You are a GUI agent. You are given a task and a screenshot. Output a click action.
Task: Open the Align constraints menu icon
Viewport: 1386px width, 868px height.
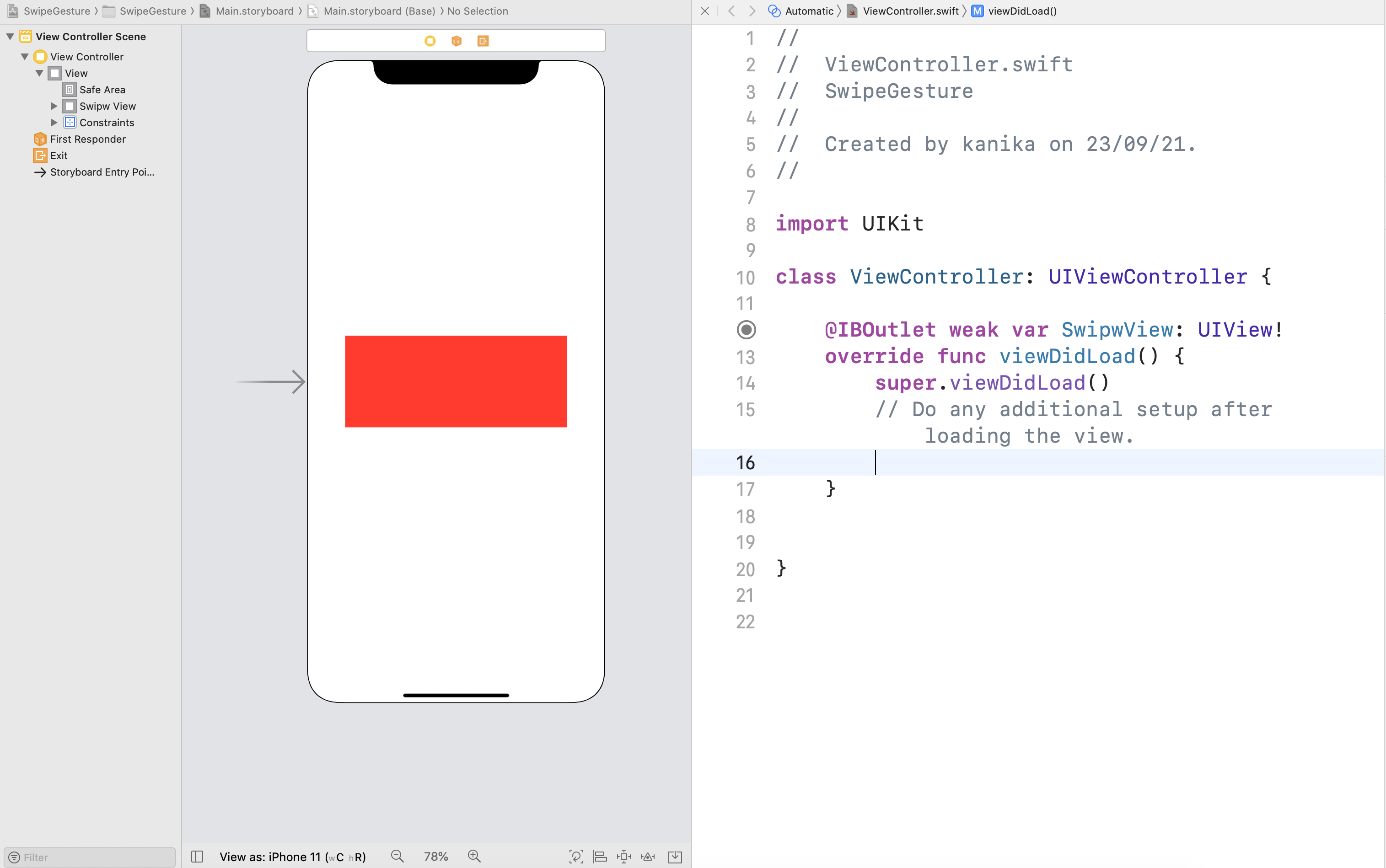coord(600,857)
